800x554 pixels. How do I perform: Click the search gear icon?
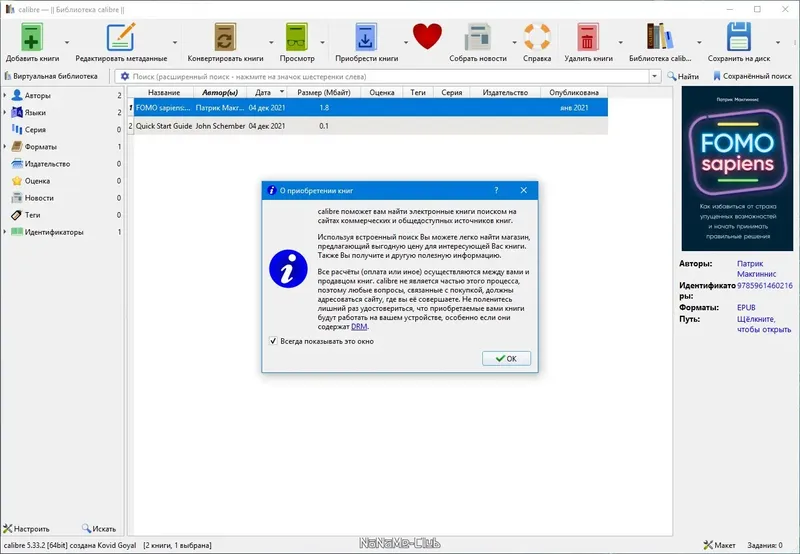pyautogui.click(x=124, y=76)
